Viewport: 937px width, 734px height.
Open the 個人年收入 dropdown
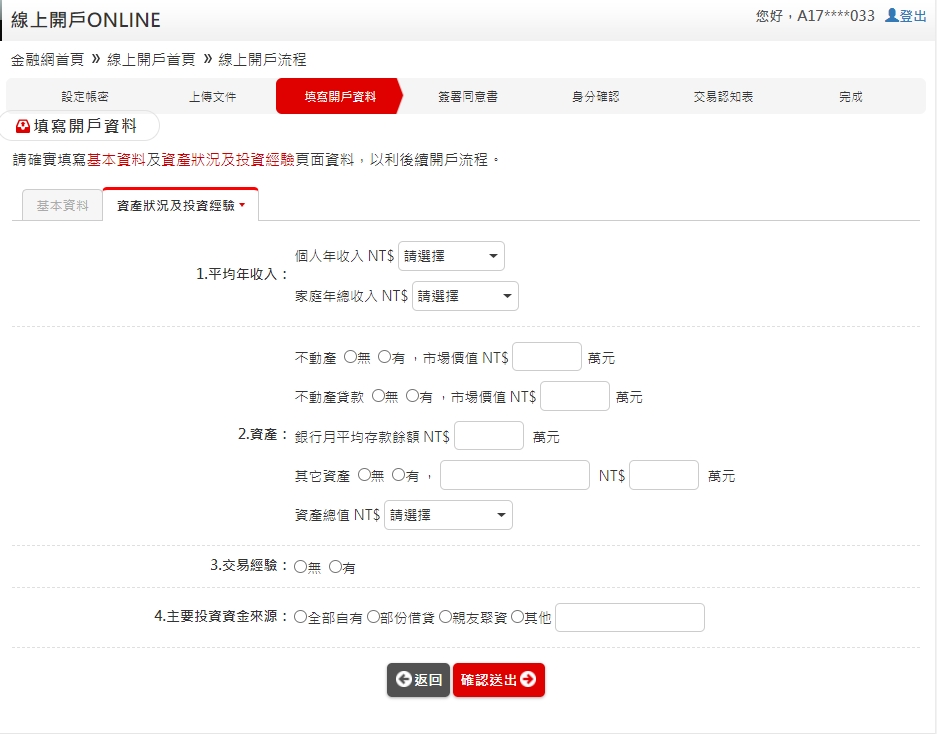point(451,256)
